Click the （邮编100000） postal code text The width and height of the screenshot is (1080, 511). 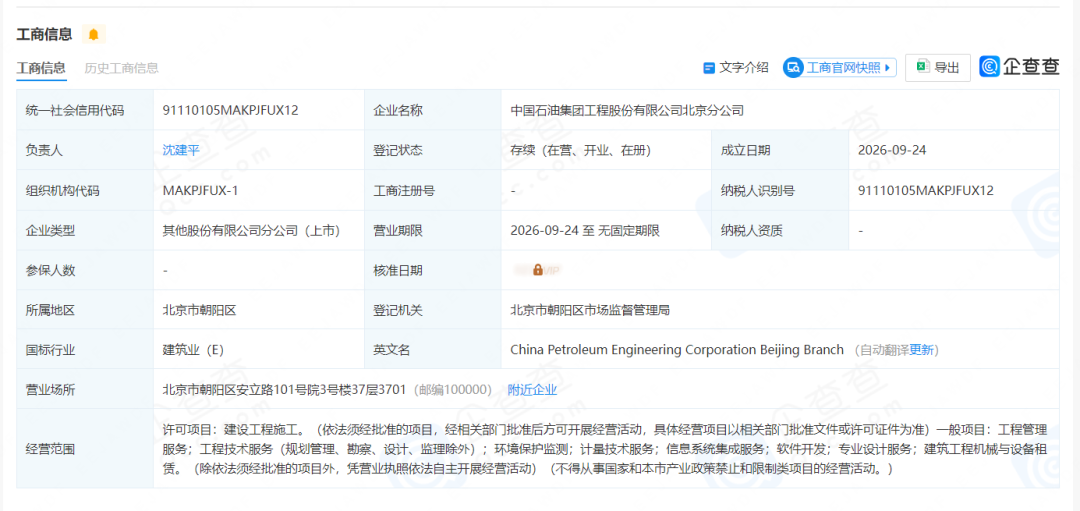(x=453, y=390)
